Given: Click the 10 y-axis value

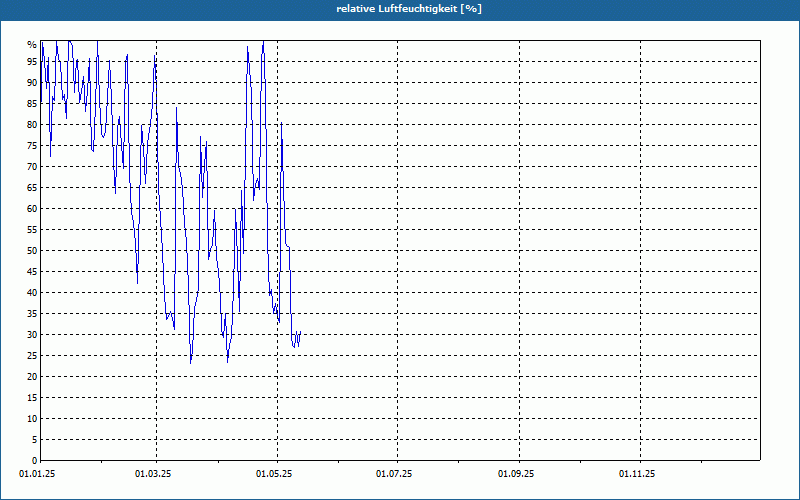Looking at the screenshot, I should 32,418.
